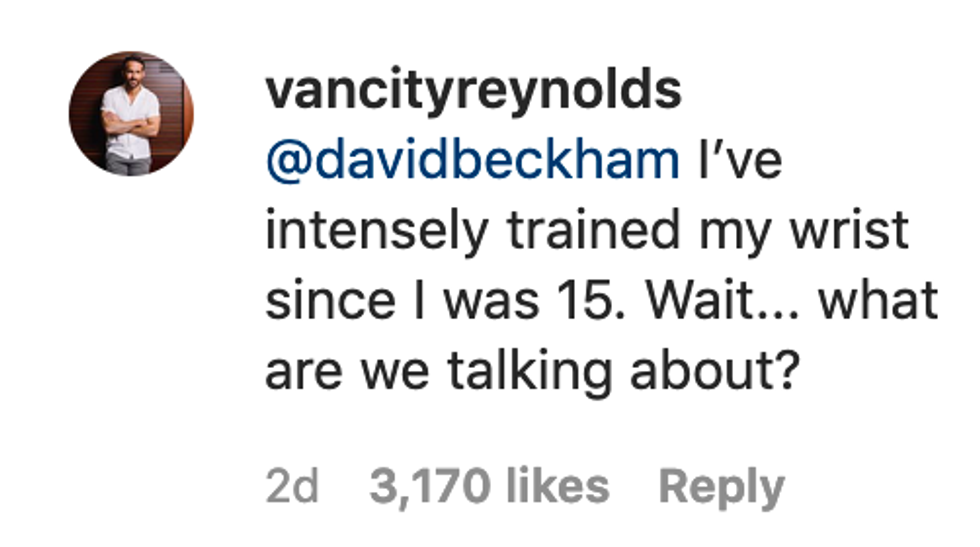
Task: Click the word "what" in the comment
Action: pyautogui.click(x=878, y=301)
